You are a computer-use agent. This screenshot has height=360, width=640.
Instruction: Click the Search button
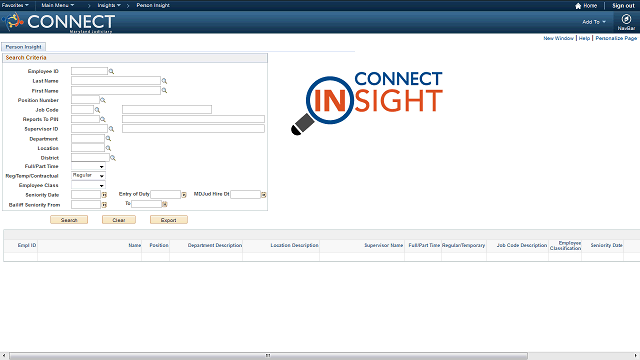tap(69, 220)
